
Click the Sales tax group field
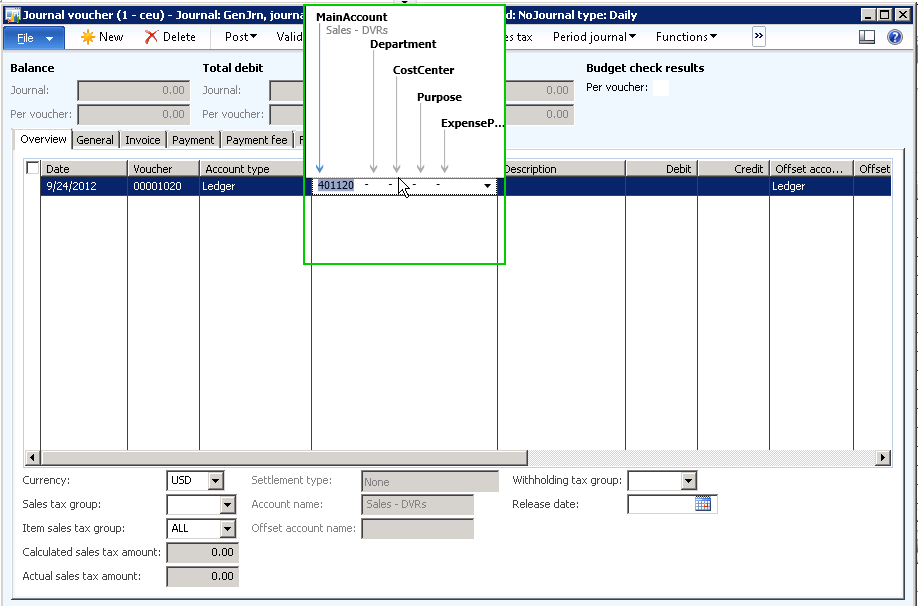coord(193,505)
